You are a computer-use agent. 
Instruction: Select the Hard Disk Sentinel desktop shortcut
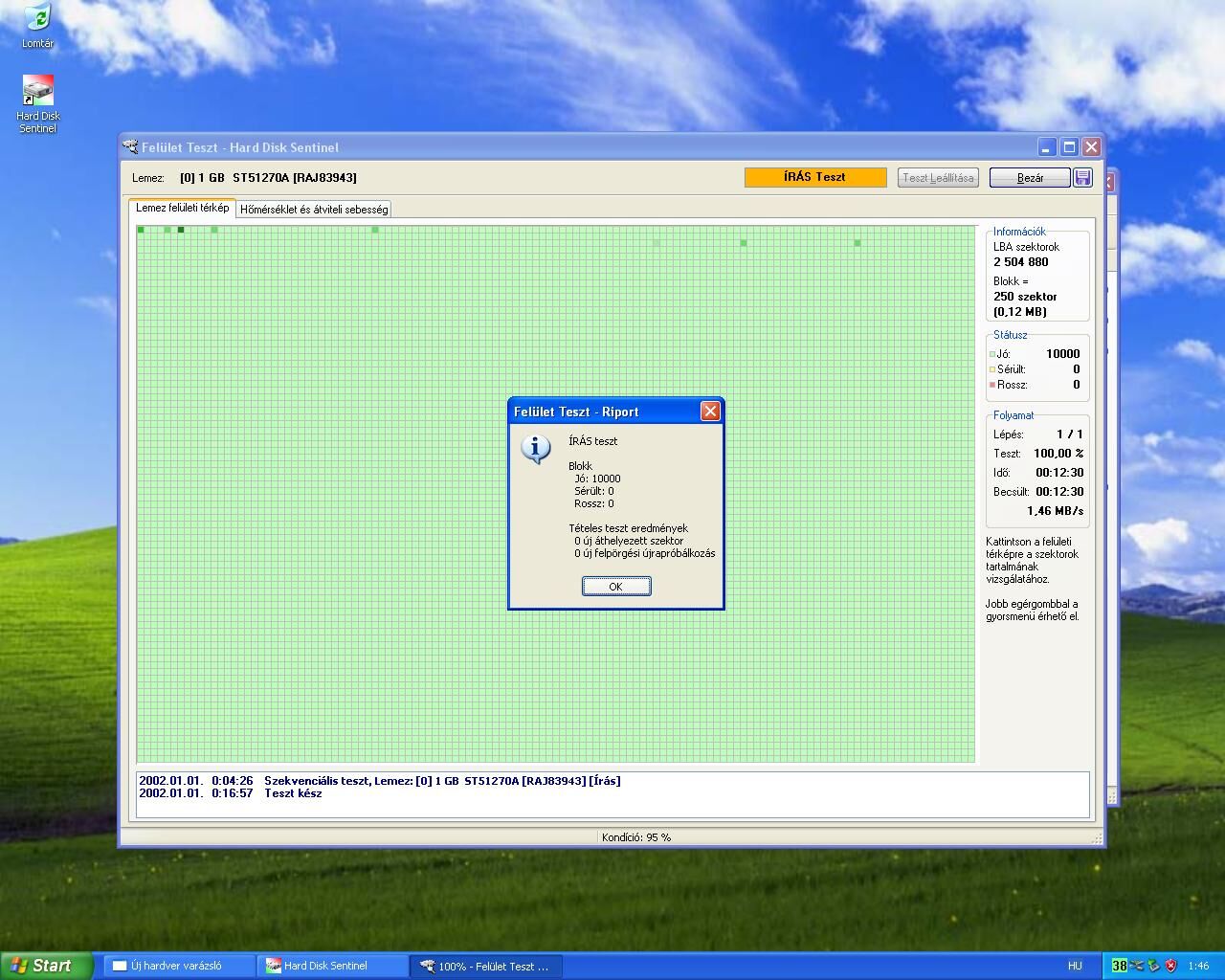37,104
